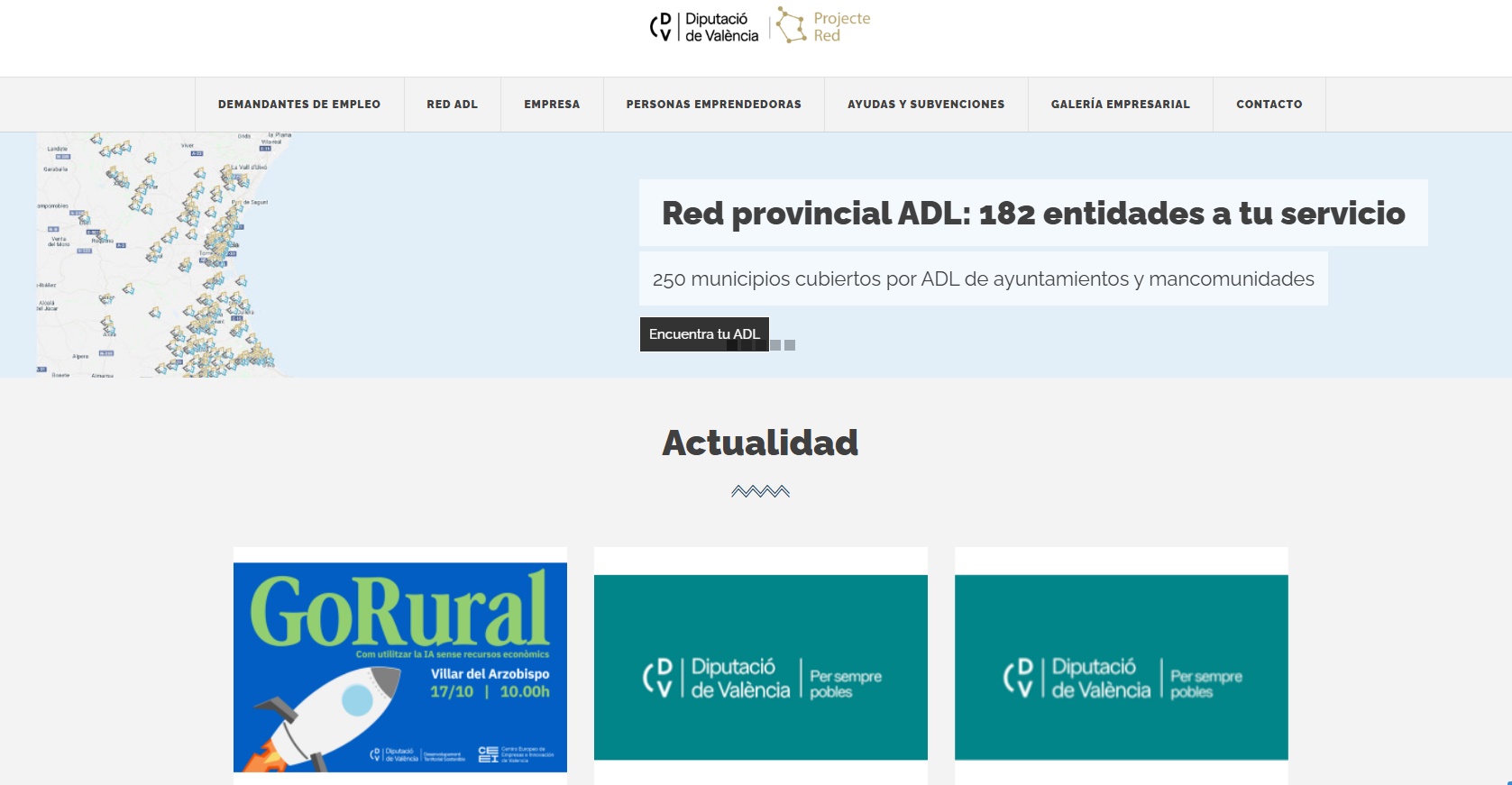
Task: Click the Projecte Red network logo
Action: (823, 27)
